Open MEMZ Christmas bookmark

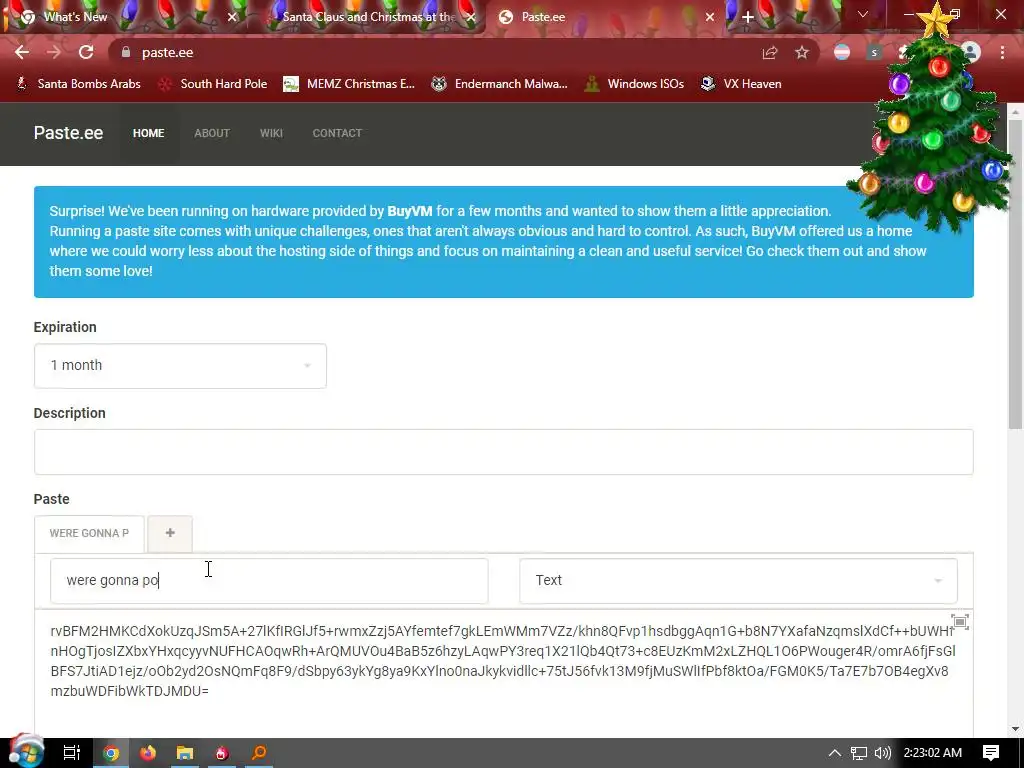pos(349,84)
